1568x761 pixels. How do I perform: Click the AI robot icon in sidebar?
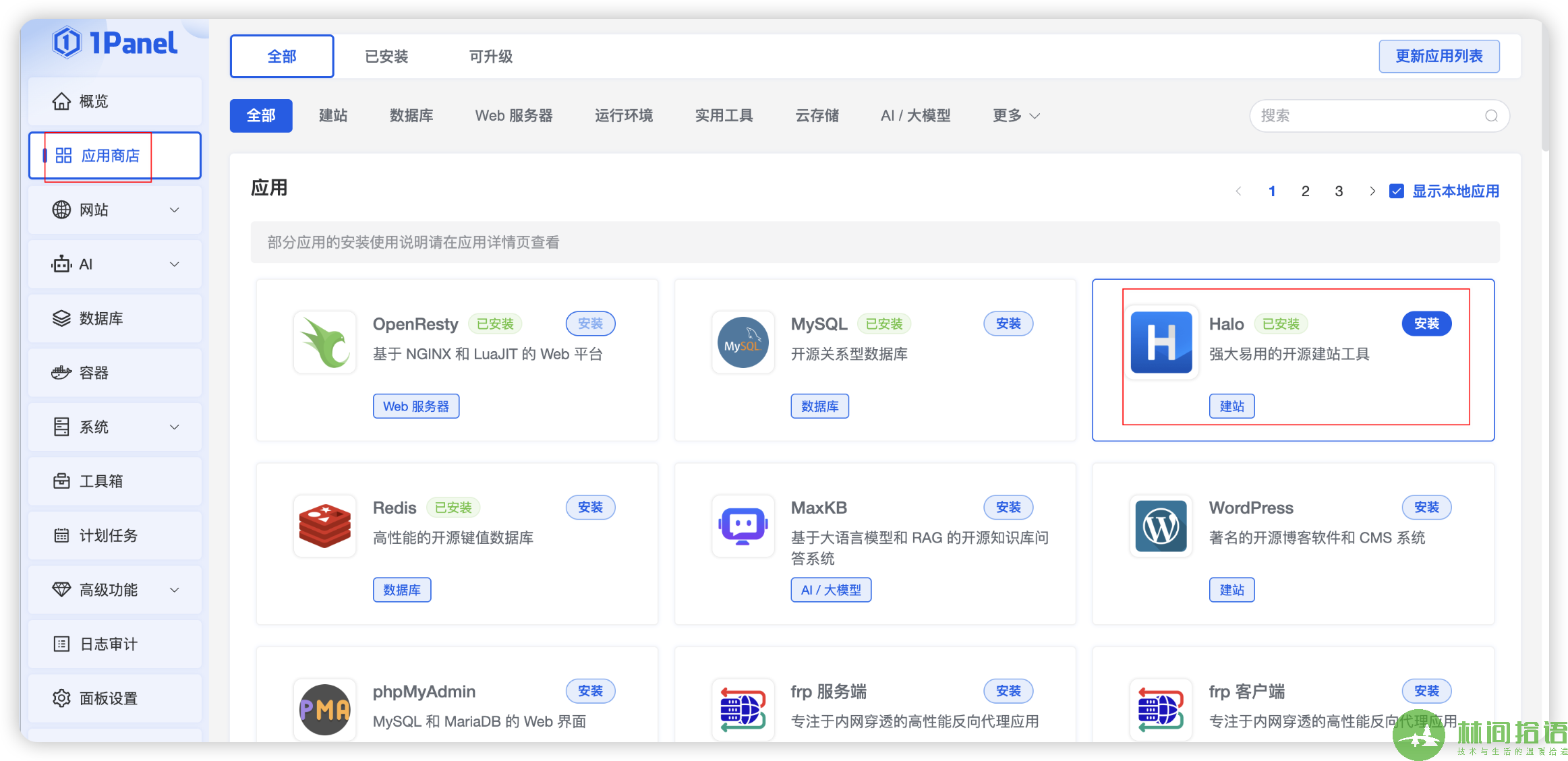click(x=61, y=264)
